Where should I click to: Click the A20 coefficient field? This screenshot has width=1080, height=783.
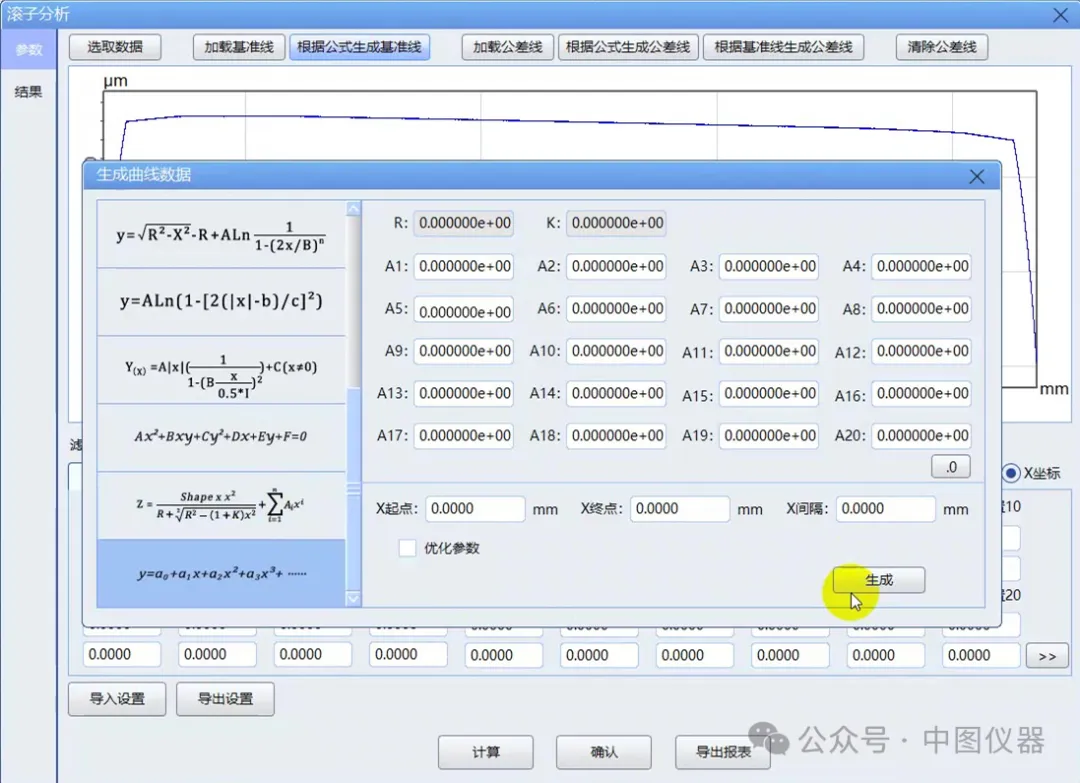coord(922,436)
